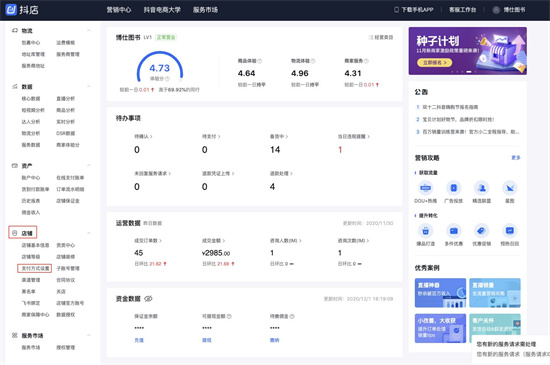Collapse the 物流 sidebar section
This screenshot has width=550, height=365.
point(89,31)
